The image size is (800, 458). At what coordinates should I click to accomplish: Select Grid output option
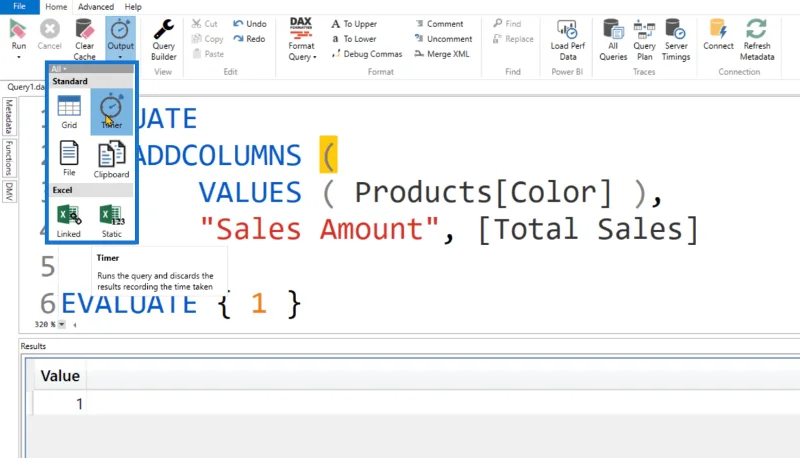(69, 112)
